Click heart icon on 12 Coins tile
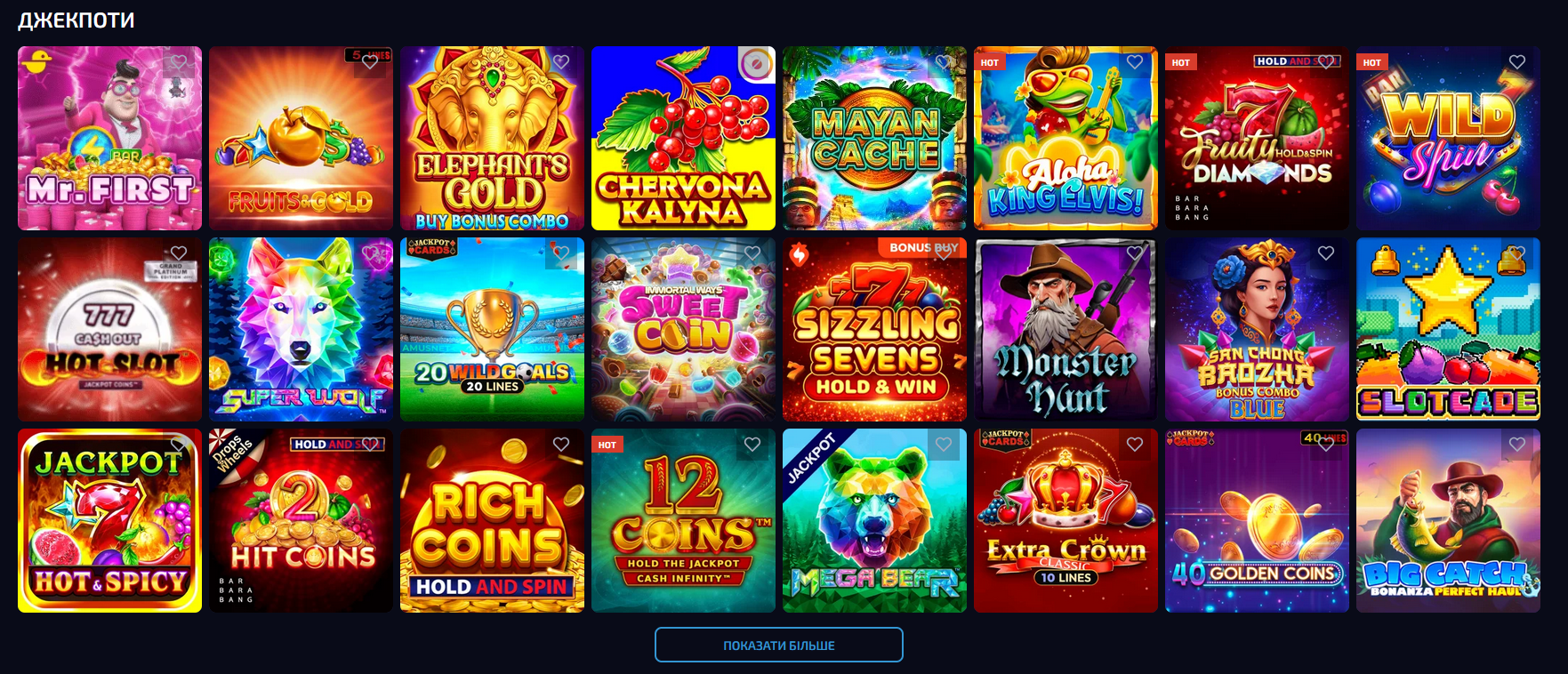 (752, 445)
